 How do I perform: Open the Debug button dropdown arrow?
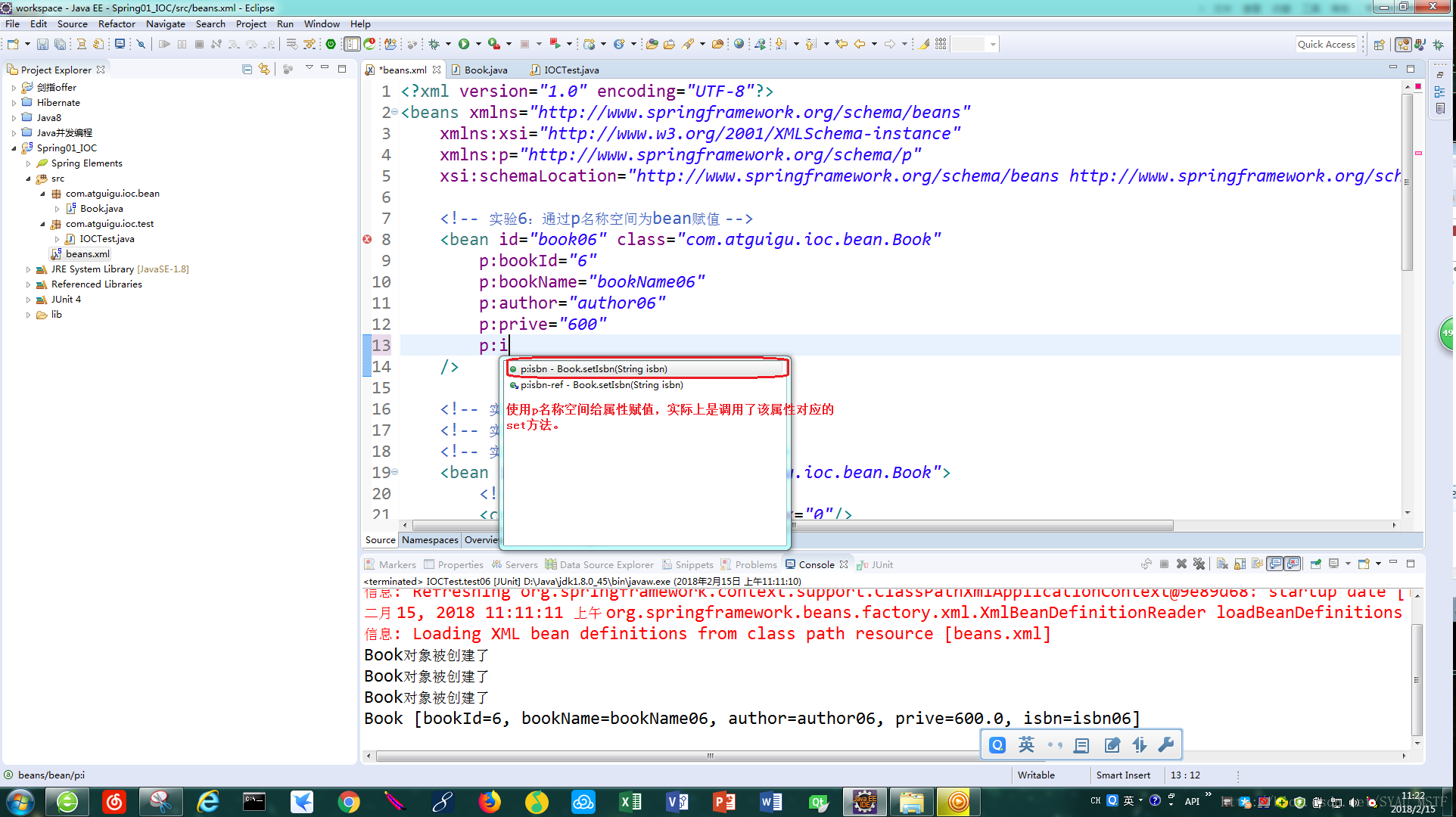click(448, 45)
